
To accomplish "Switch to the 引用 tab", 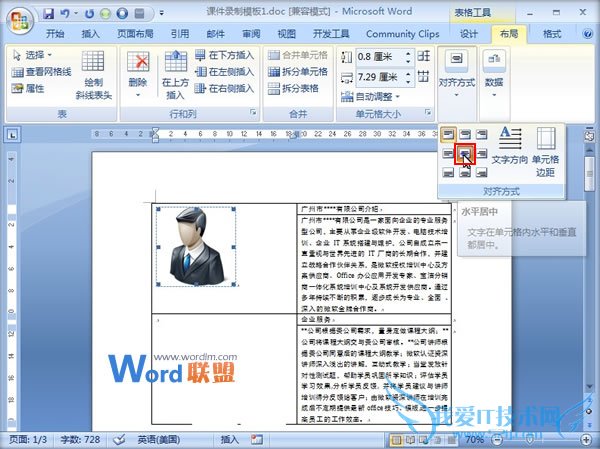I will point(180,34).
